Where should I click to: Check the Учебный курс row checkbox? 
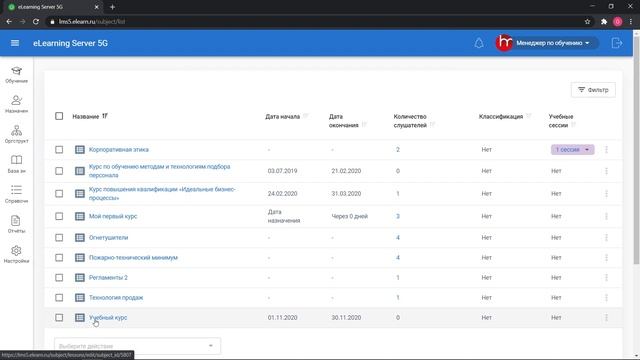(59, 318)
